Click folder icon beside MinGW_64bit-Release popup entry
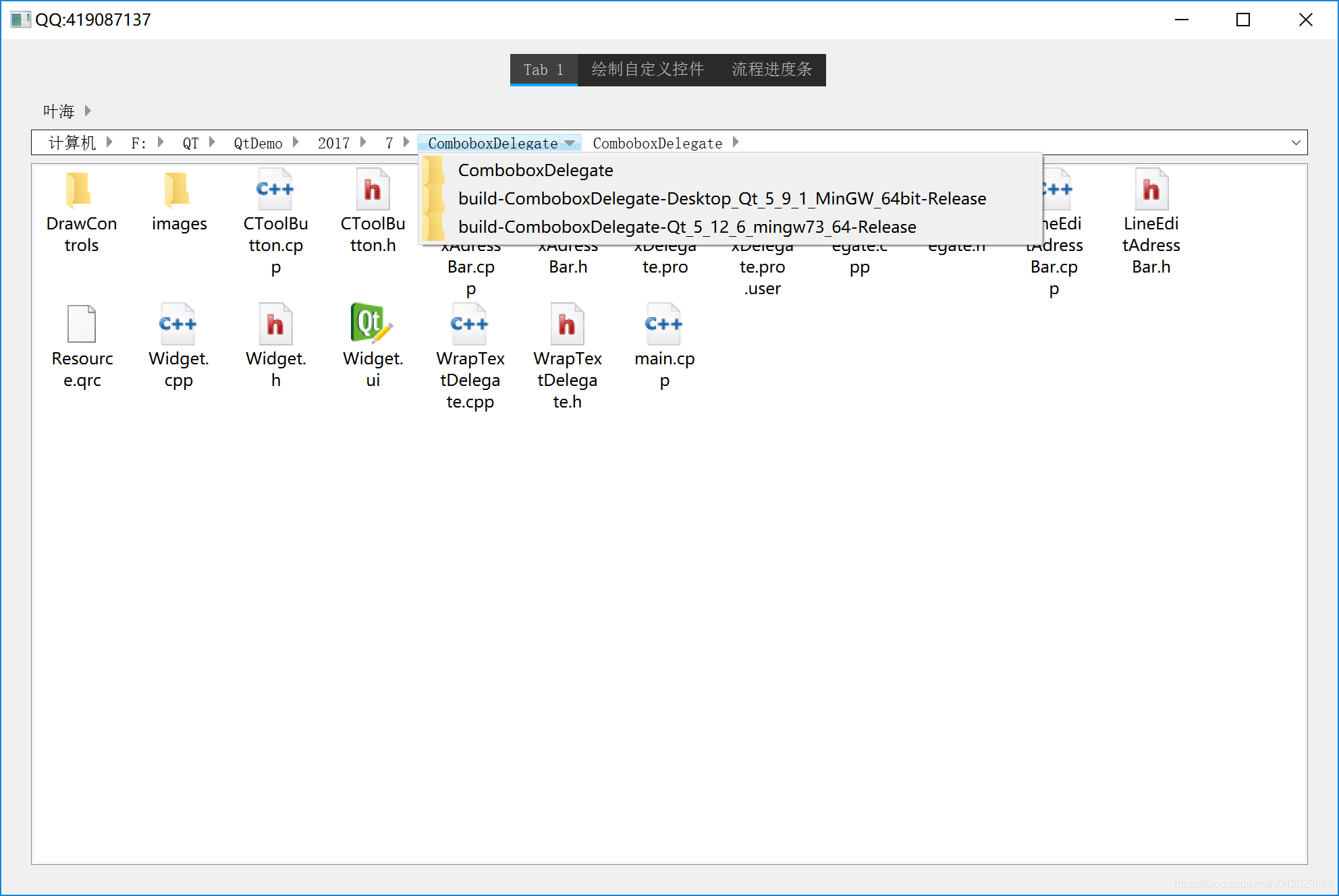This screenshot has height=896, width=1339. pyautogui.click(x=434, y=199)
